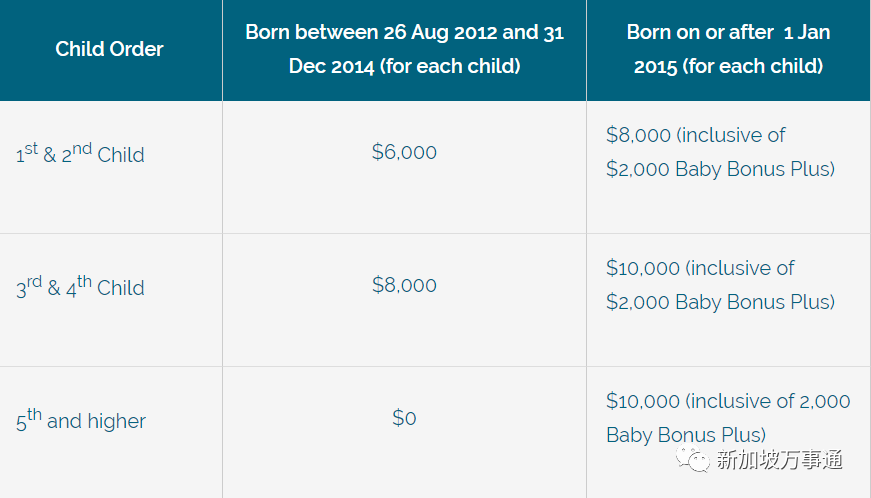Select the 5th and higher row label
Screen dimensions: 871x498
click(x=80, y=420)
